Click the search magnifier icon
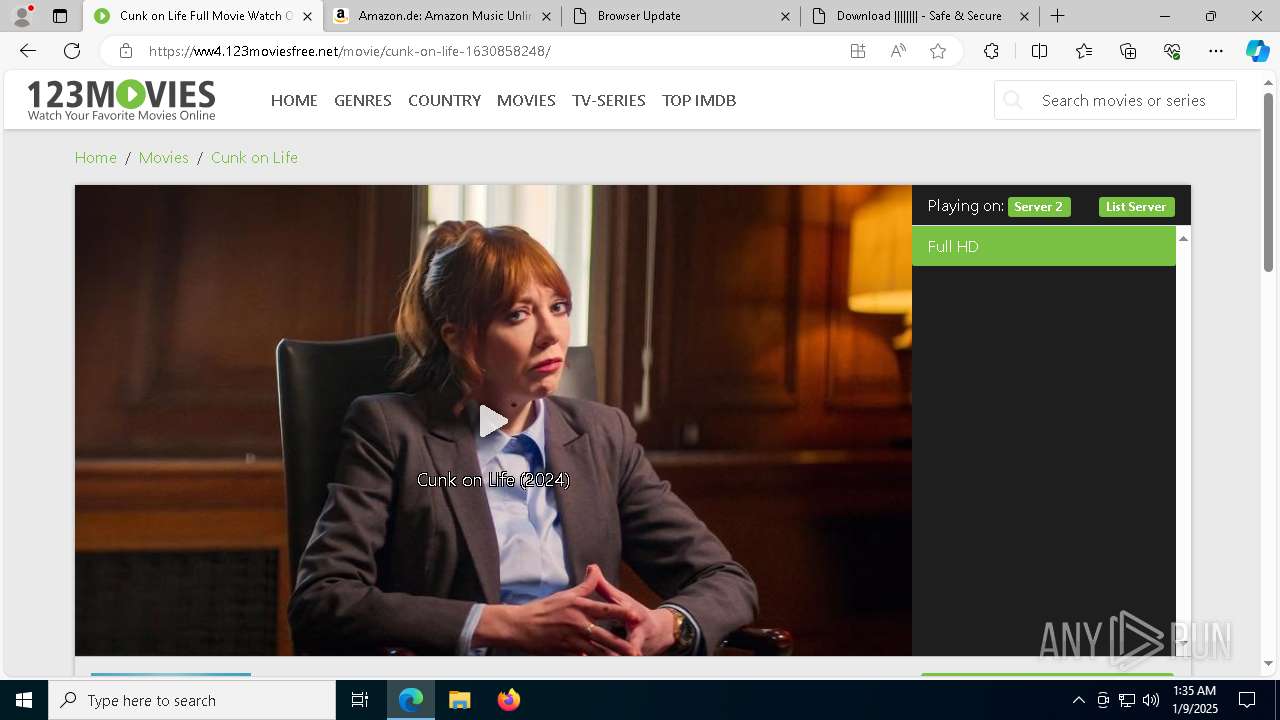The height and width of the screenshot is (720, 1280). [x=1013, y=100]
